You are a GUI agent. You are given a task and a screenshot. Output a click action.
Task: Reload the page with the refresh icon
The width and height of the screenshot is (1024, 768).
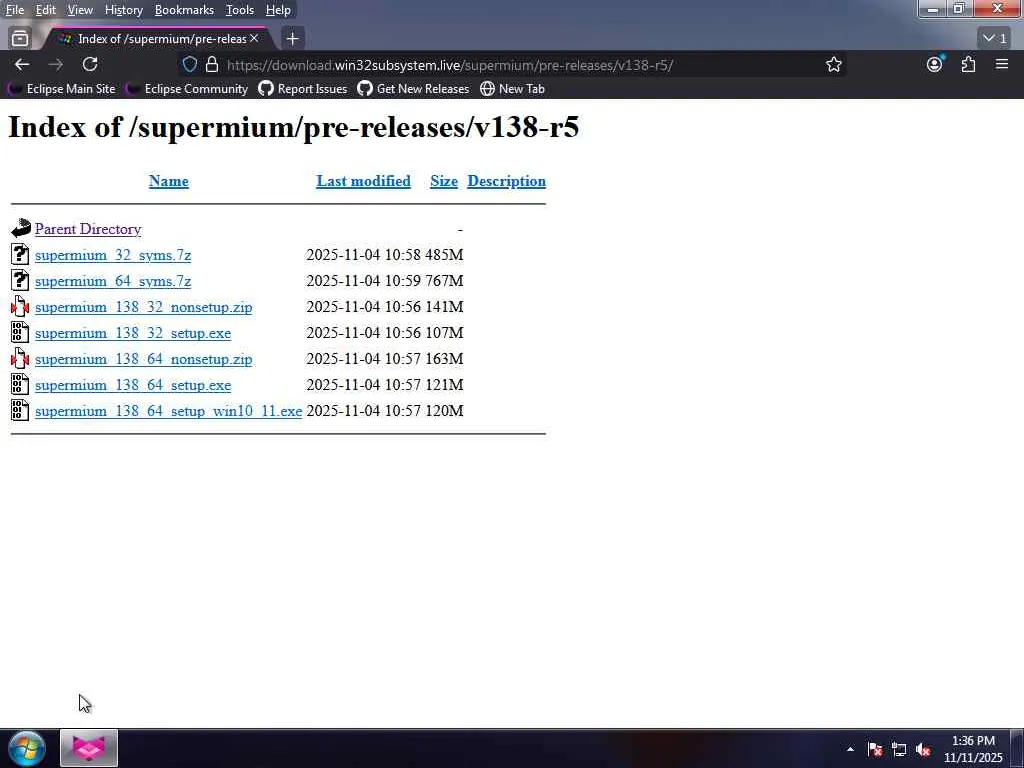(90, 65)
